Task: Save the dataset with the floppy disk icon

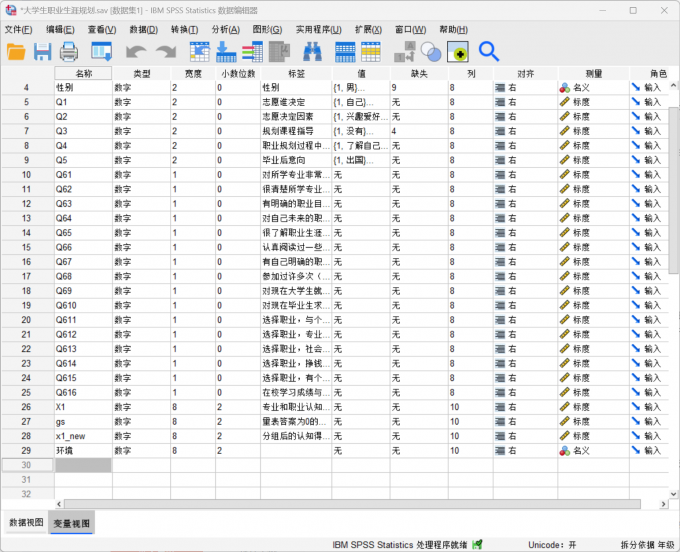Action: point(42,52)
